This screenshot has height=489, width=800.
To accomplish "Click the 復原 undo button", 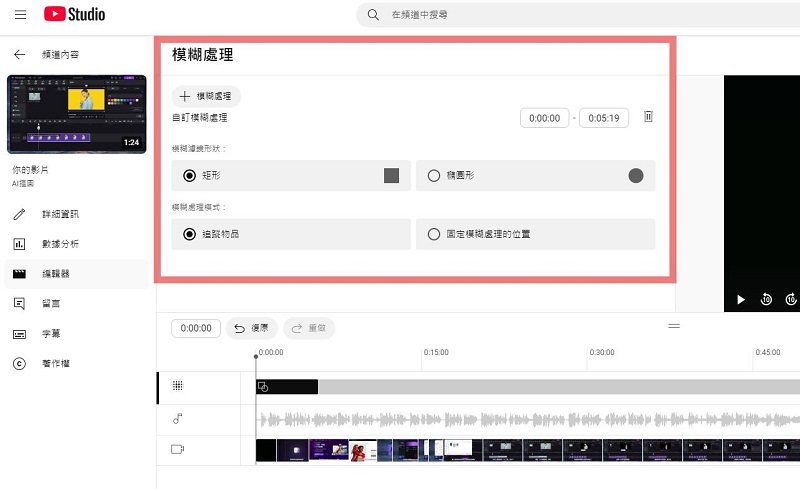I will [251, 328].
